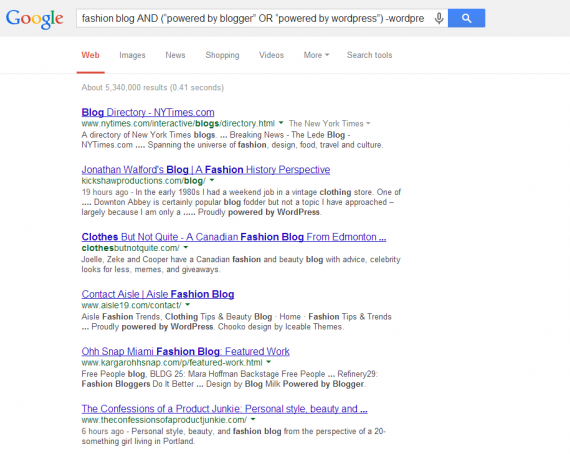Click the blue search magnifier button

tap(466, 18)
